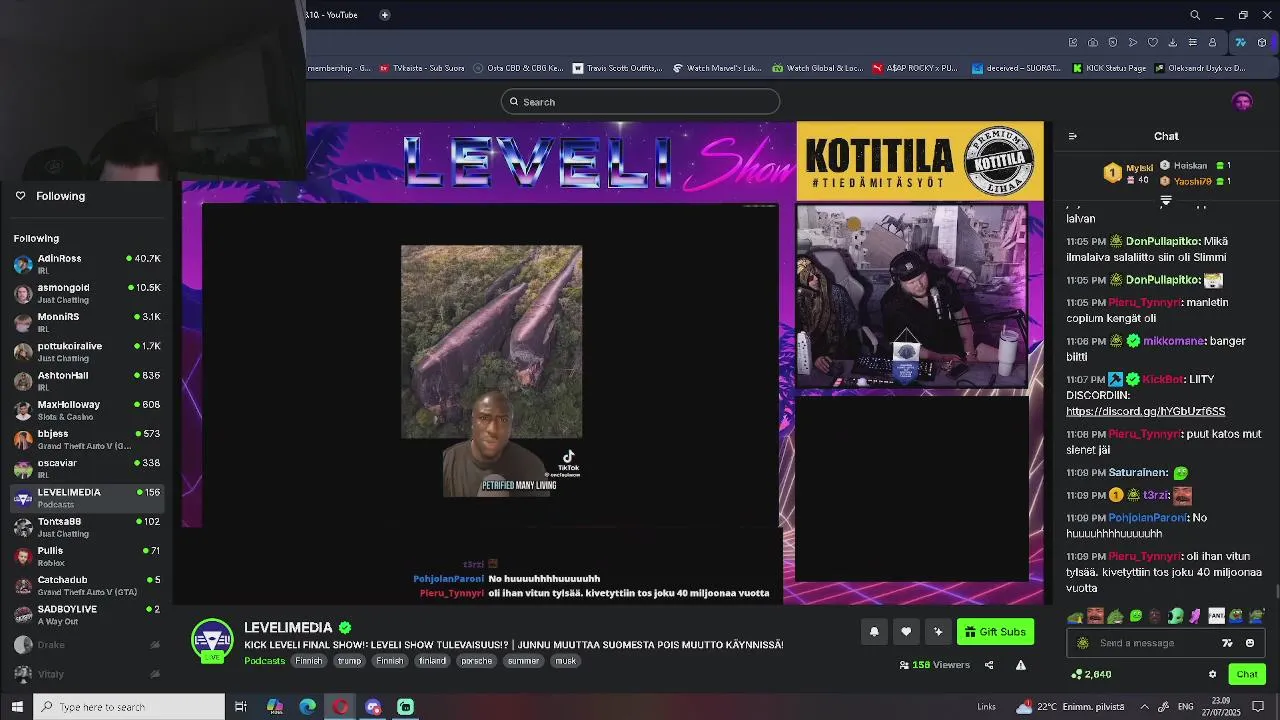Open SADBOYLIVE channel in sidebar
This screenshot has height=720, width=1280.
(x=88, y=613)
